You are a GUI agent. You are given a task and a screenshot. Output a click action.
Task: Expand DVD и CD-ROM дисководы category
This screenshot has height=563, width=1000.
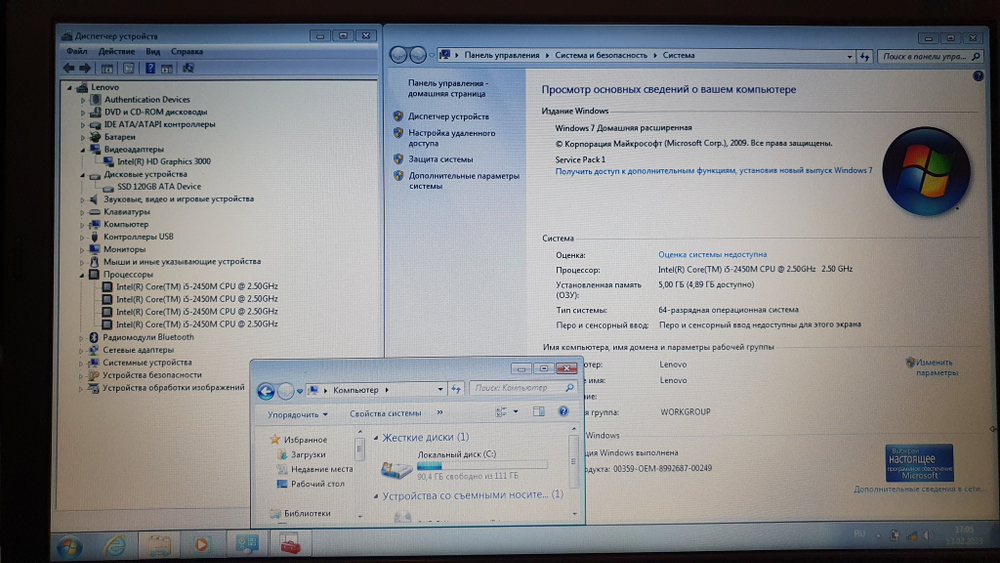83,112
